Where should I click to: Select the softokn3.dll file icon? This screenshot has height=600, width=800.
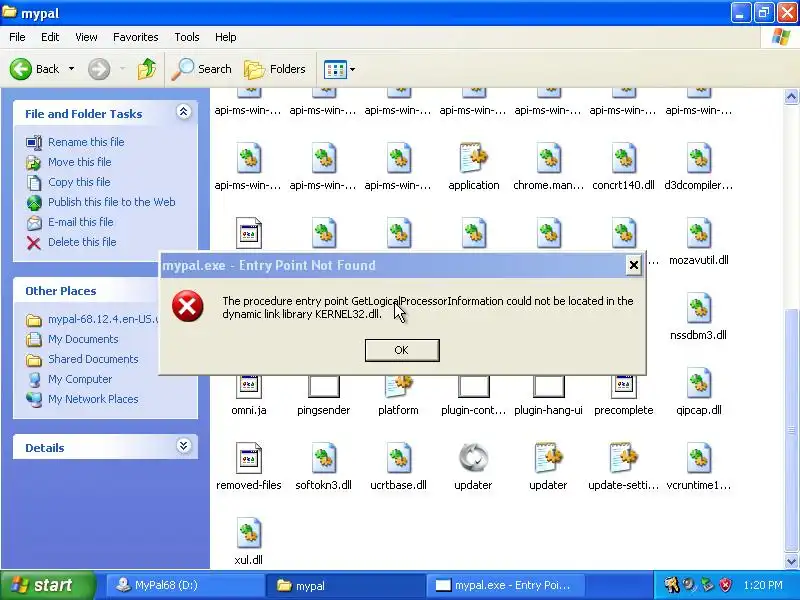(324, 458)
